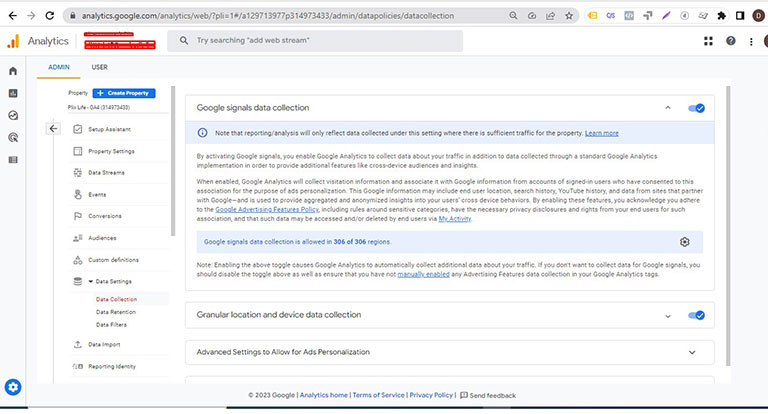Click the Data Streams icon

[x=77, y=172]
